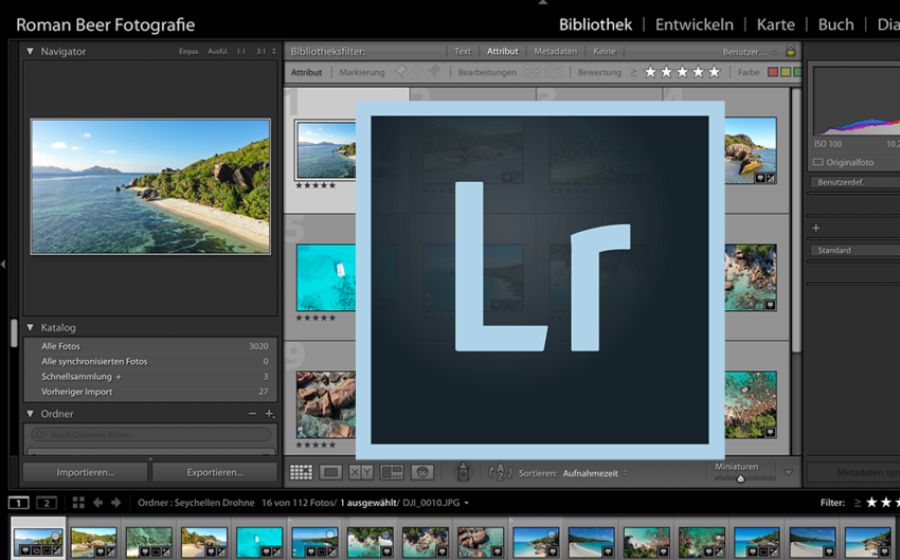This screenshot has width=900, height=560.
Task: Click filmstrip Filter ≥ rating symbol
Action: click(857, 503)
